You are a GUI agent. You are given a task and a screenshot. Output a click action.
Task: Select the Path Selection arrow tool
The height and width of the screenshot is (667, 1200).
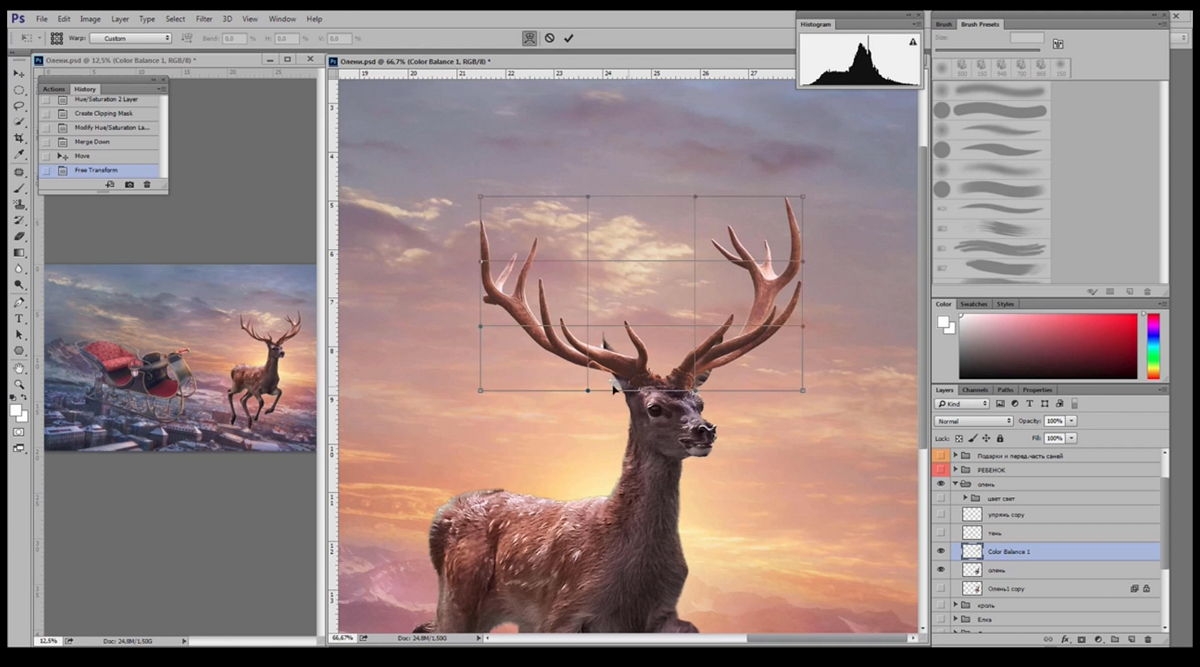18,334
